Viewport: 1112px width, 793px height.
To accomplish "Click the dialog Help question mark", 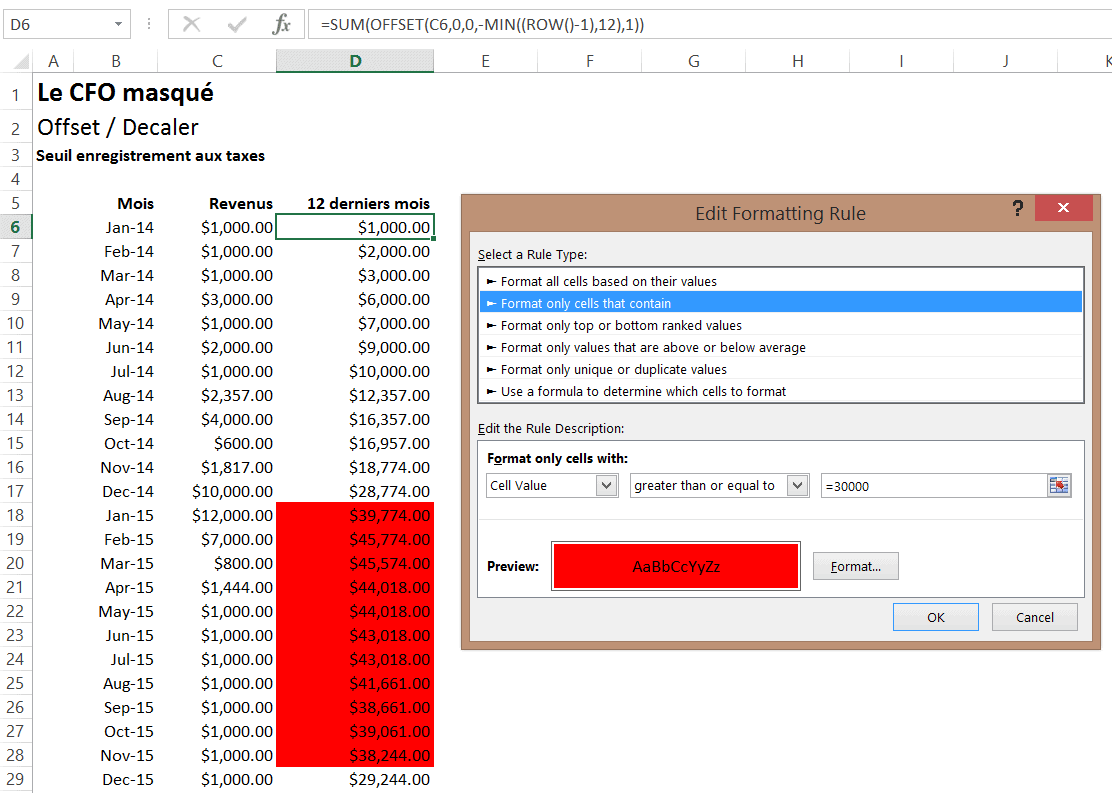I will (1017, 209).
